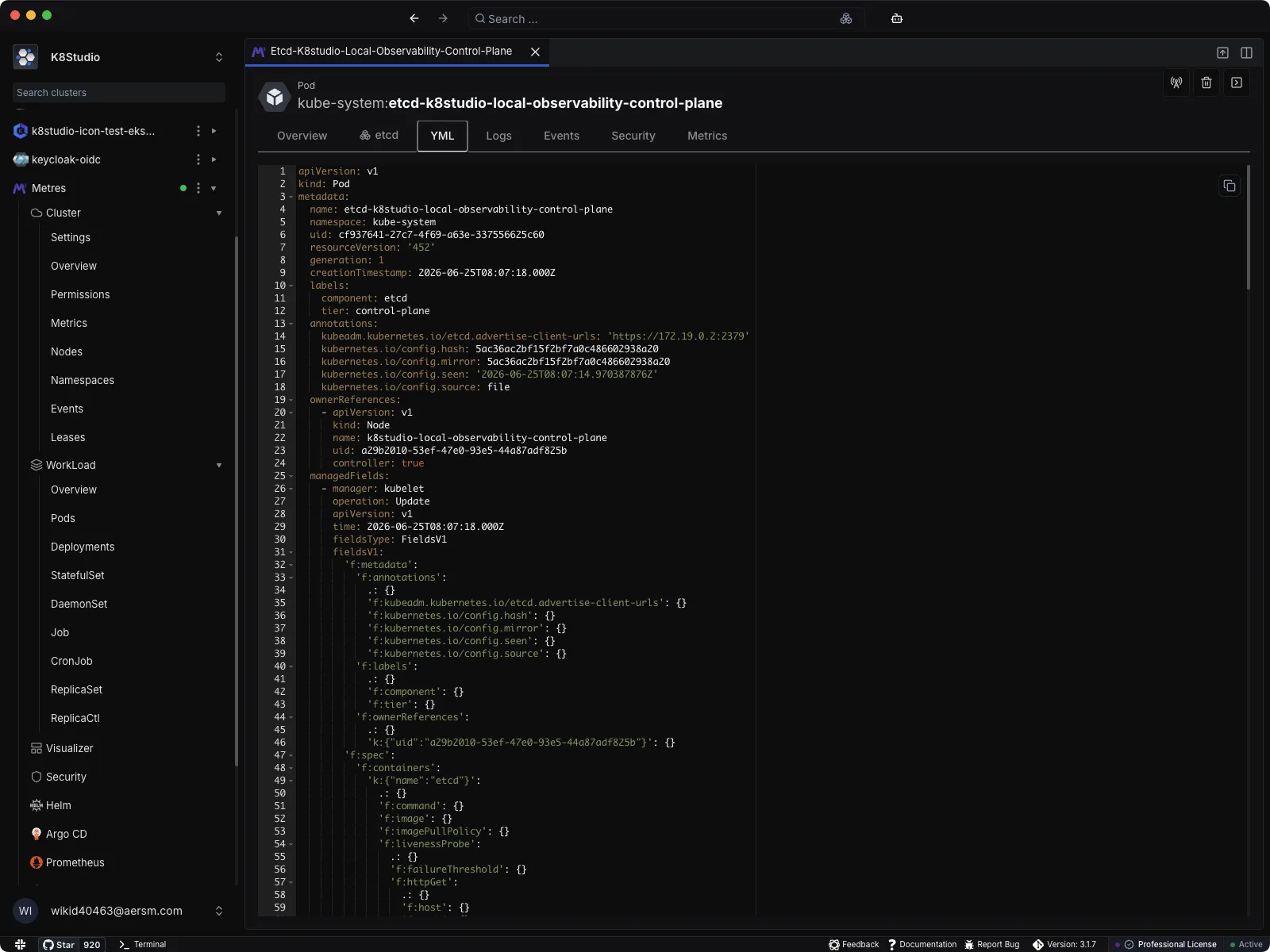Expand keycloak-oidc cluster arrow
Image resolution: width=1270 pixels, height=952 pixels.
tap(214, 159)
